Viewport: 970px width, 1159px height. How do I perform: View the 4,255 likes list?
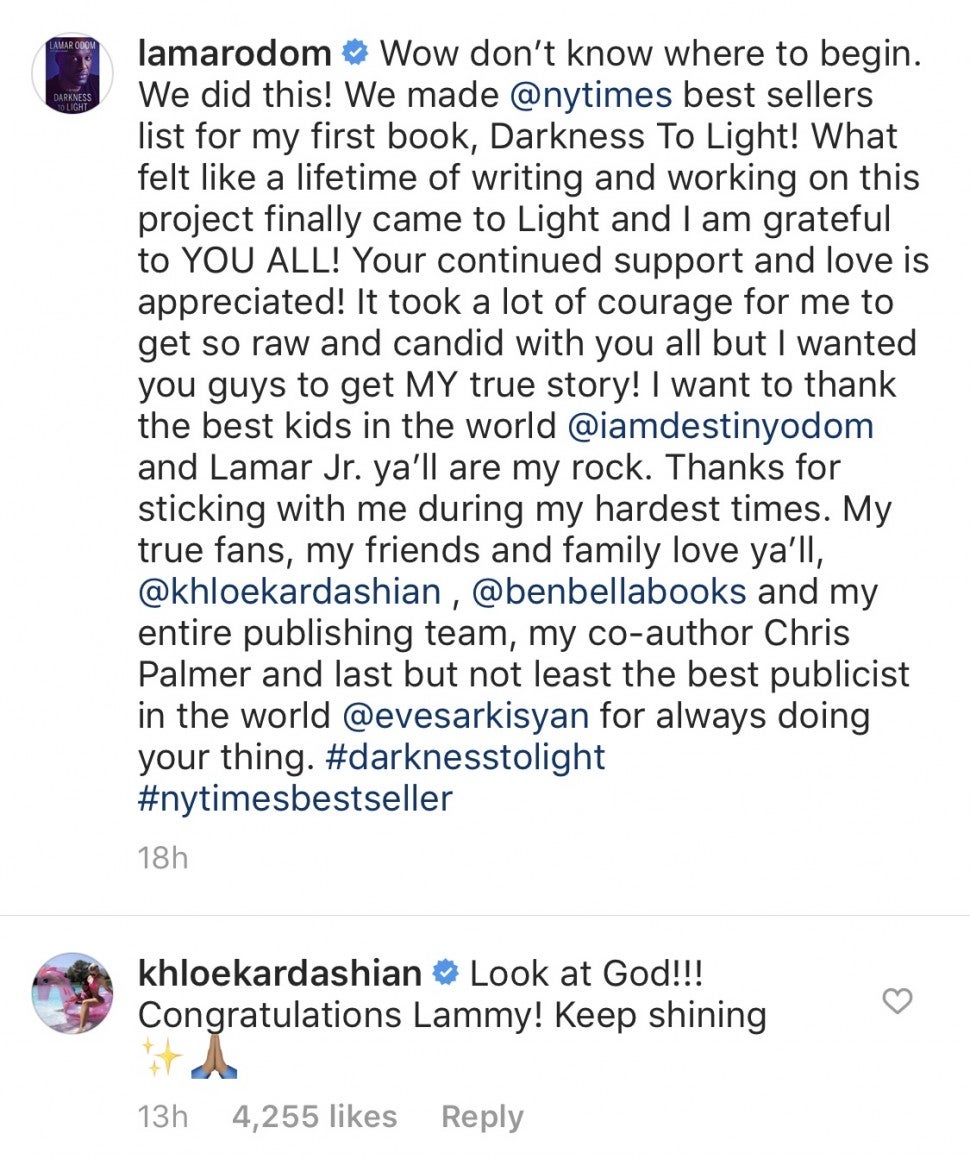(314, 1117)
